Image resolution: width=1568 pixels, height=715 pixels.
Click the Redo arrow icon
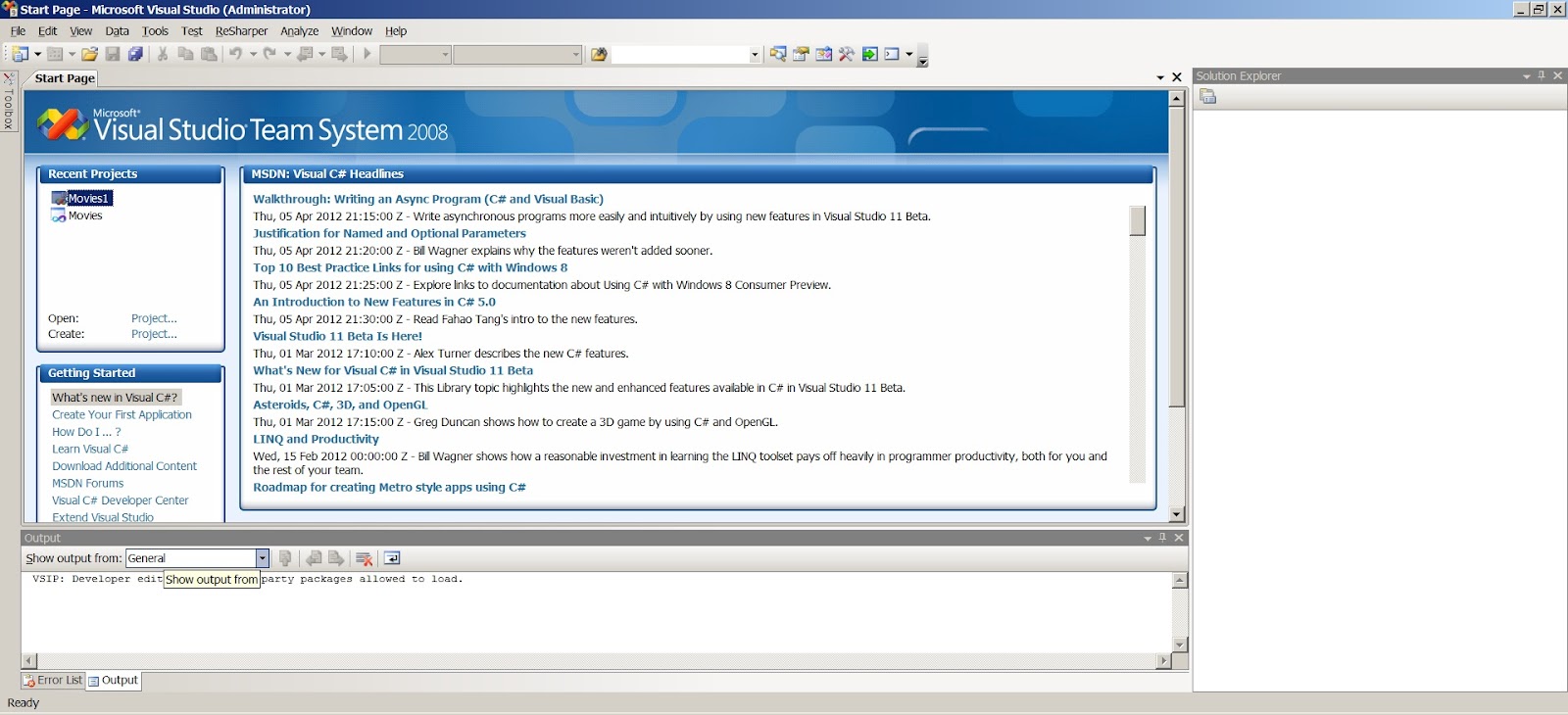pyautogui.click(x=269, y=54)
